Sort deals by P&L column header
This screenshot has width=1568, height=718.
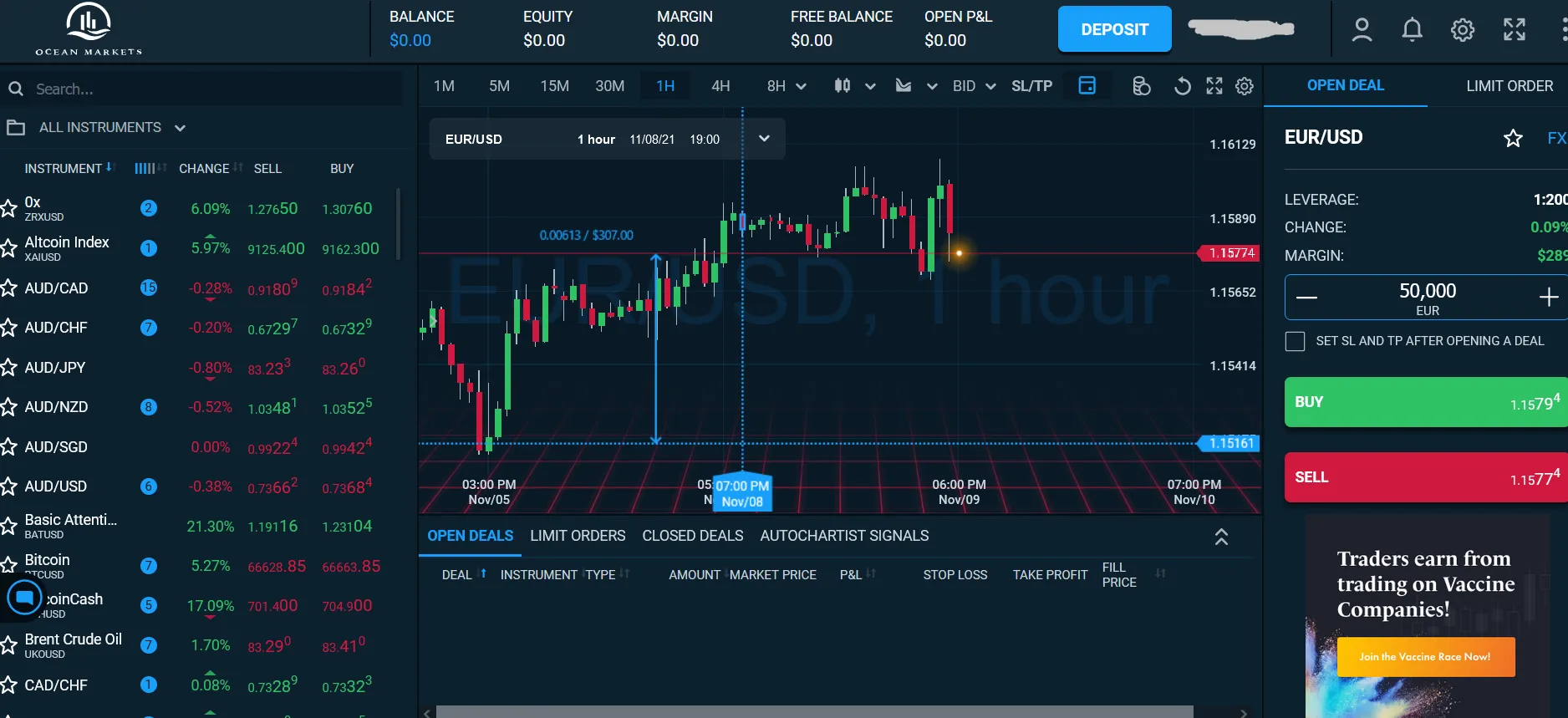pos(858,574)
